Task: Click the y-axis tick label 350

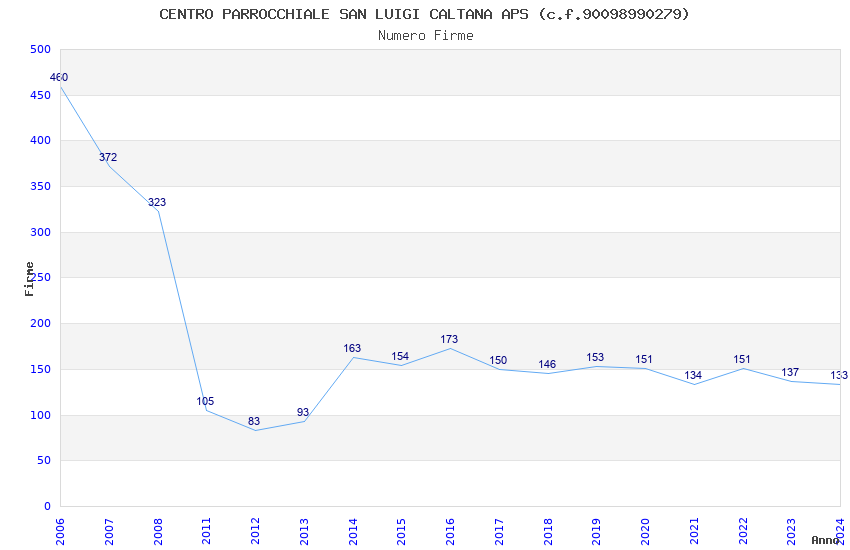Action: [41, 186]
